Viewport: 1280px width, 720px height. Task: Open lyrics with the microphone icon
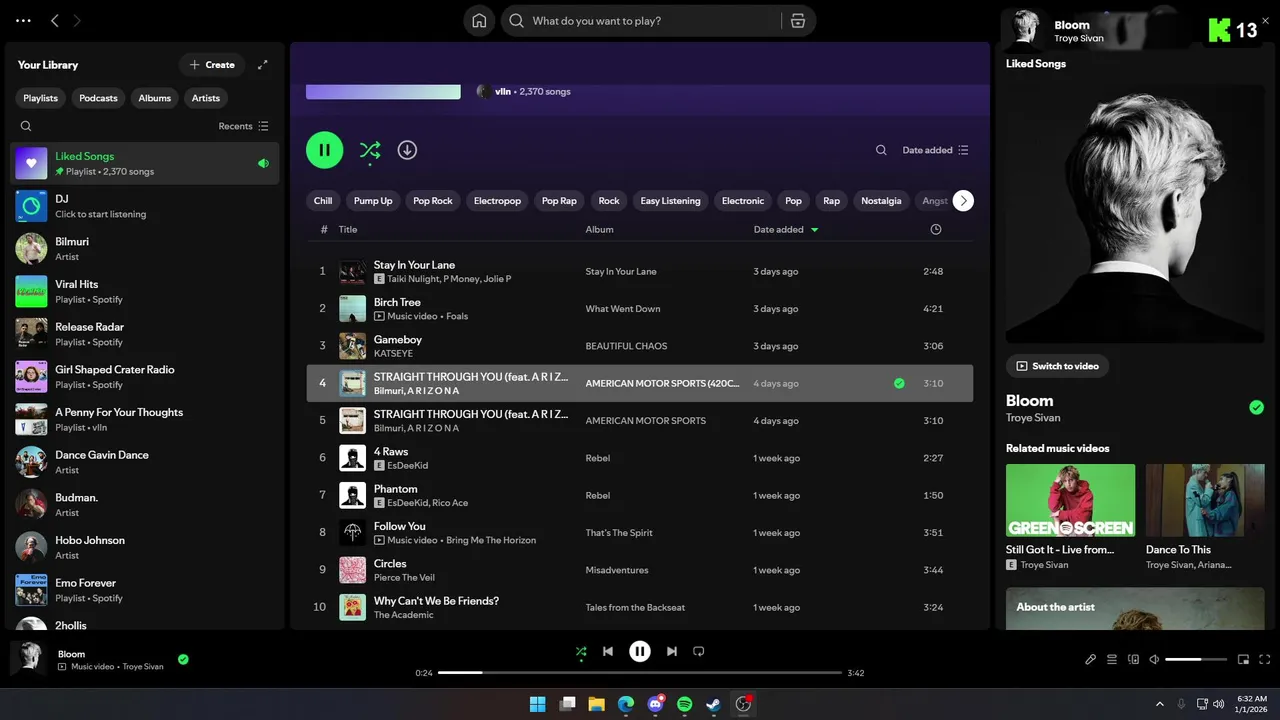point(1091,660)
